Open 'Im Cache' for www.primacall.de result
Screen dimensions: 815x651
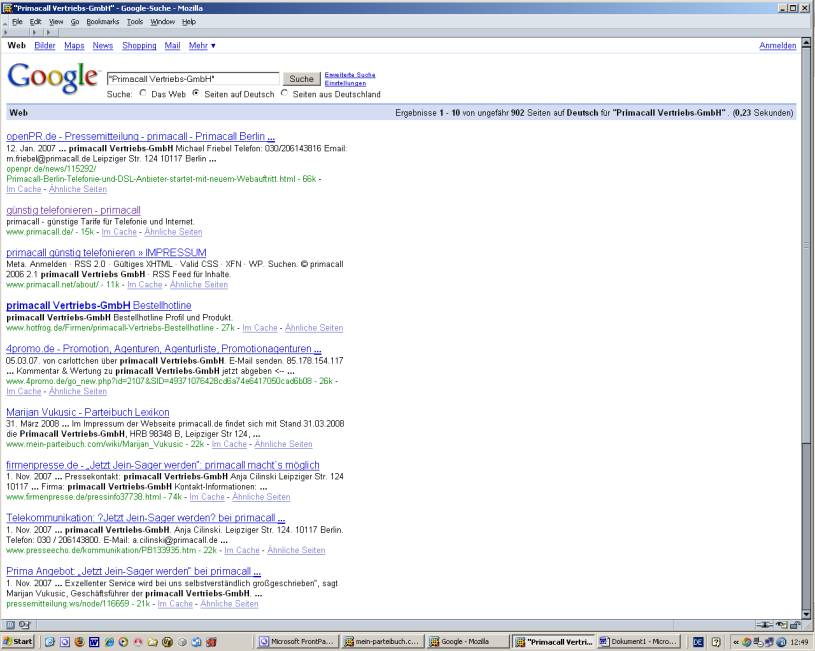pyautogui.click(x=119, y=232)
